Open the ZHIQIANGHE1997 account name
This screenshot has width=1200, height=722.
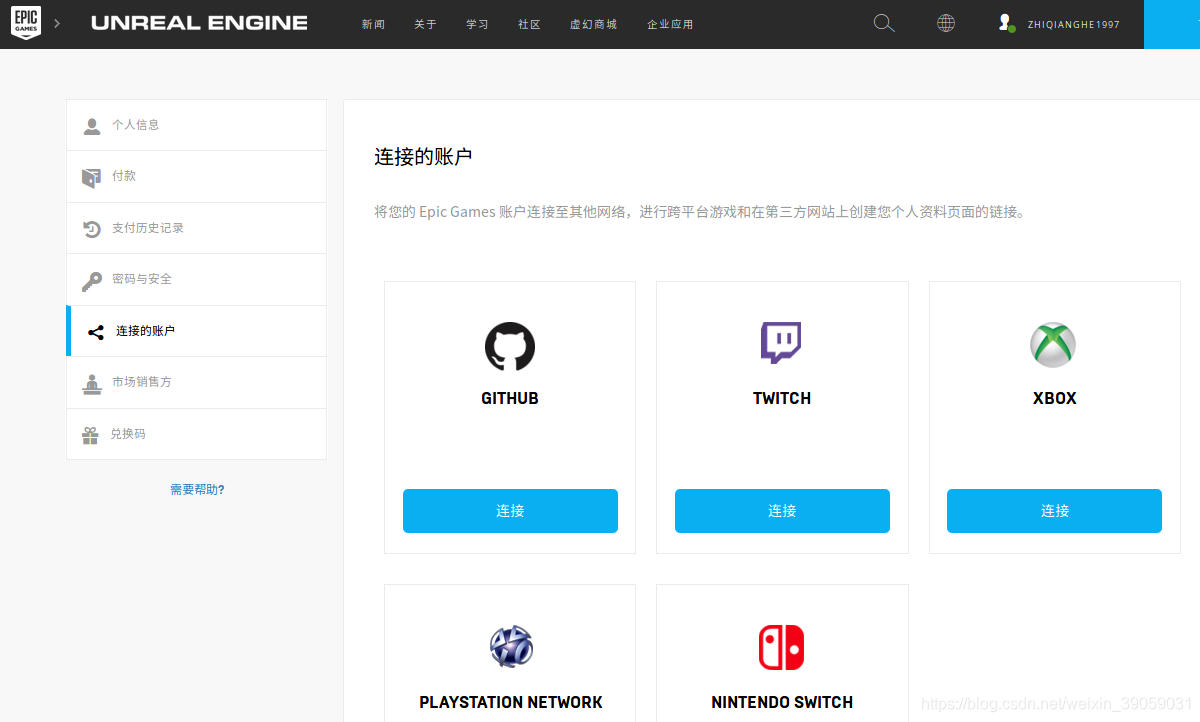pyautogui.click(x=1073, y=24)
